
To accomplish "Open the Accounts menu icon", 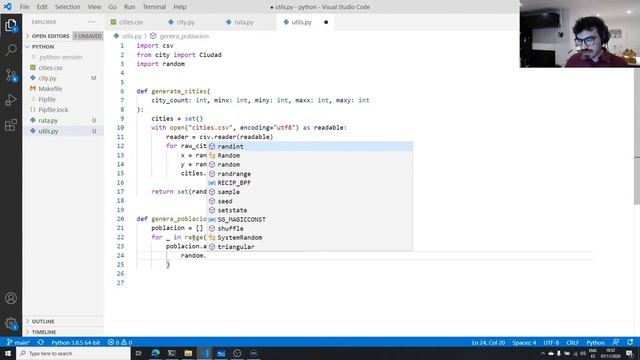I will (x=11, y=298).
